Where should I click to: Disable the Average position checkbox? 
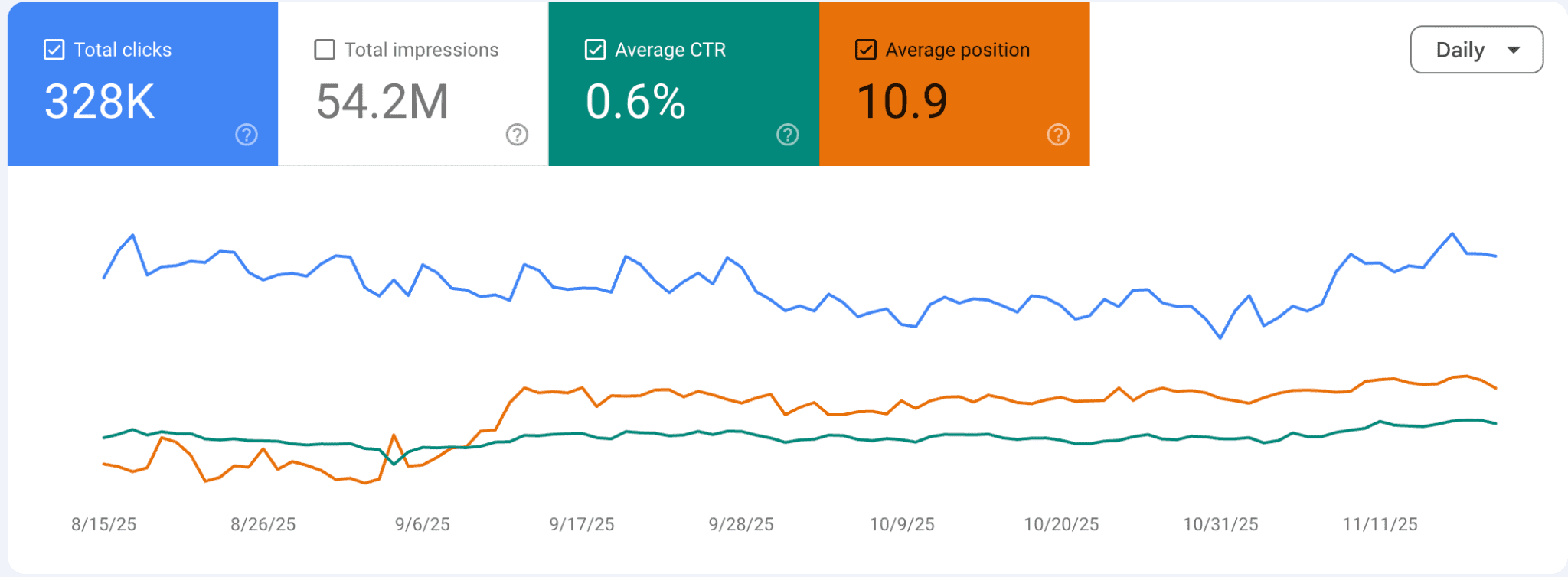pyautogui.click(x=865, y=50)
